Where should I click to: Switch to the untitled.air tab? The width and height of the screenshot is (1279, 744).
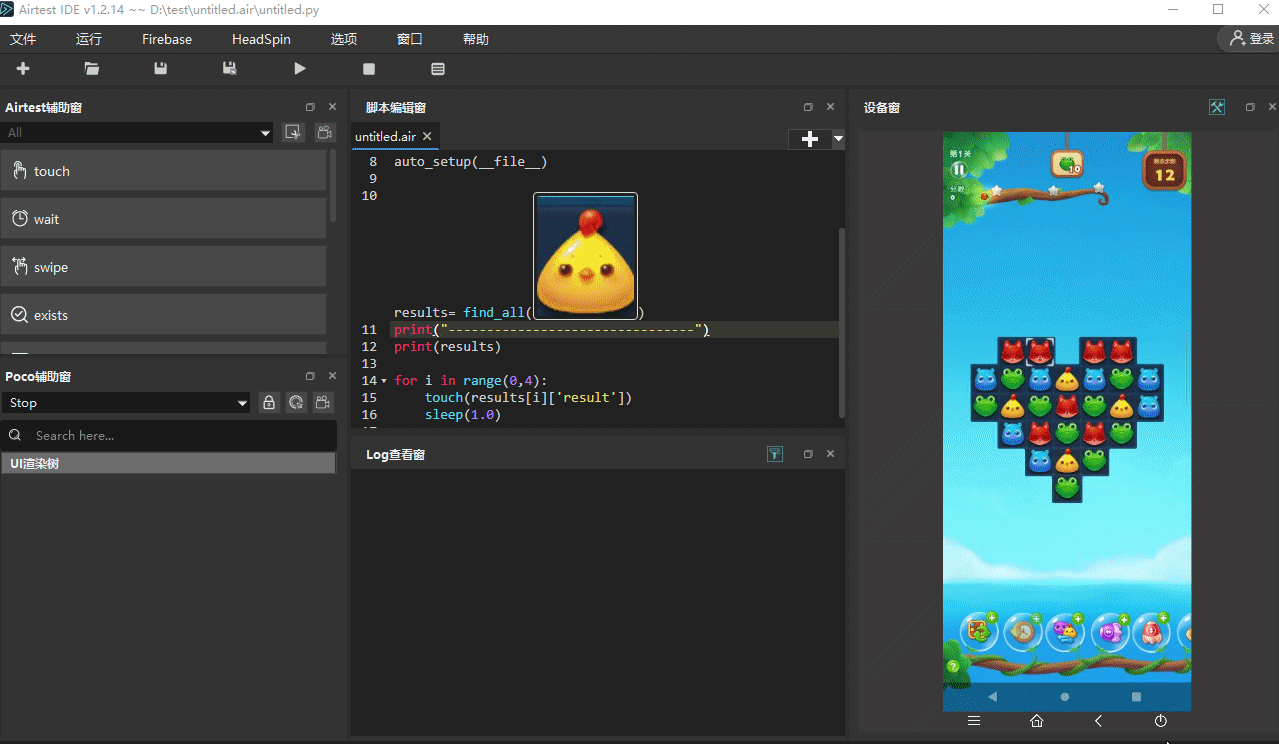coord(385,136)
